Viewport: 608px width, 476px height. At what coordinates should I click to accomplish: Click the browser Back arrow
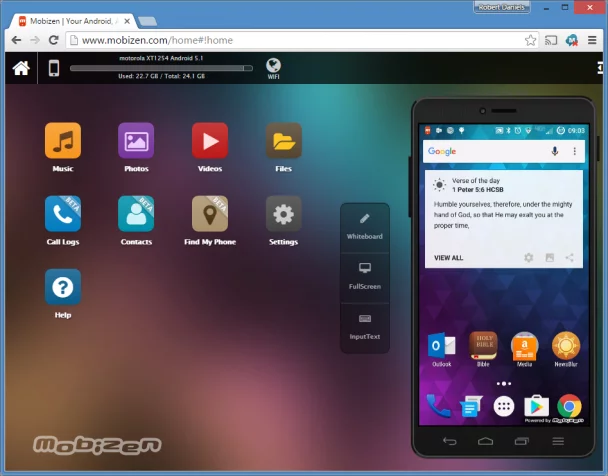click(x=16, y=40)
